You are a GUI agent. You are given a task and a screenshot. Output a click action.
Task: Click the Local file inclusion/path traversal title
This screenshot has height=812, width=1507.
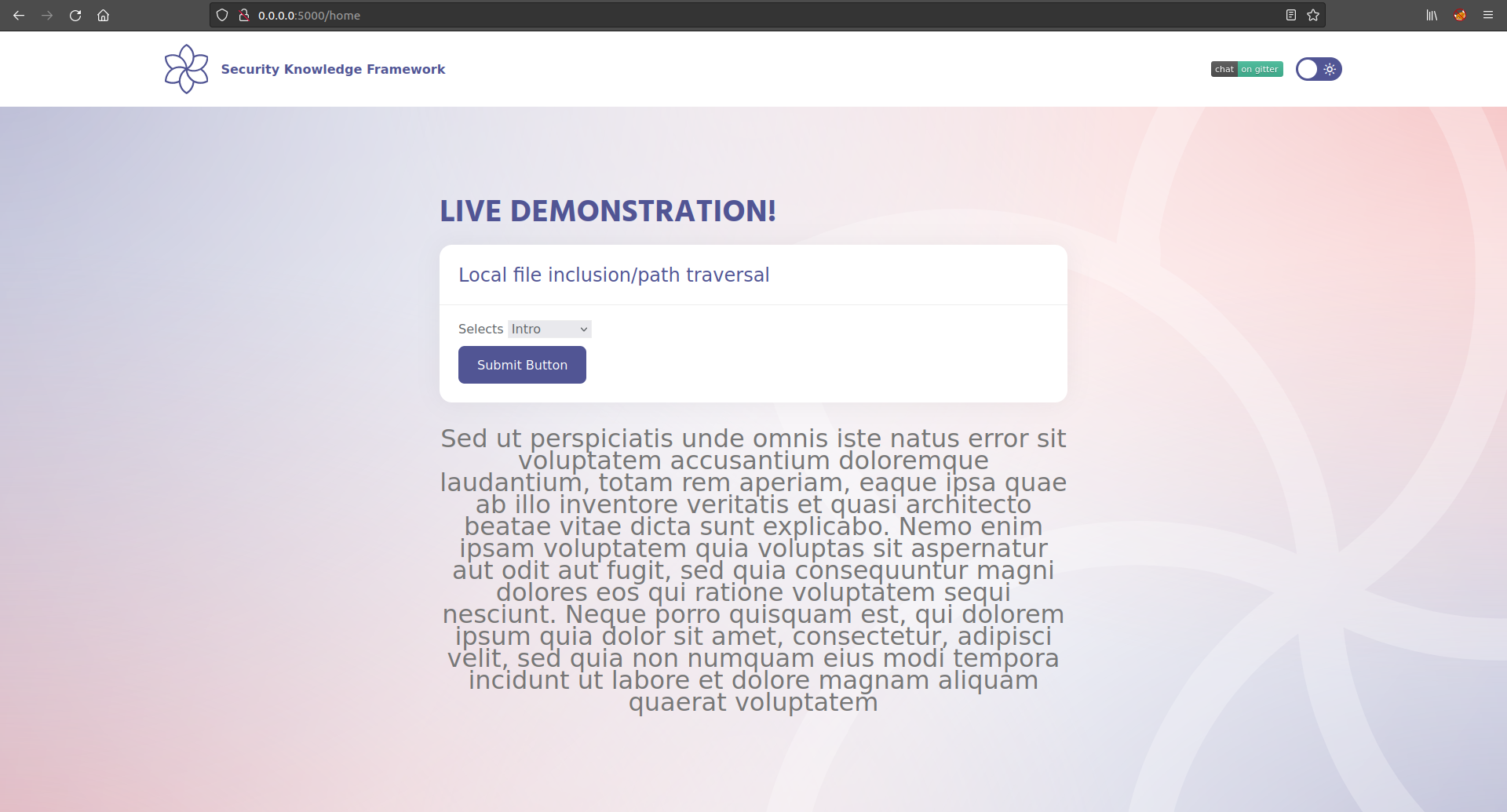click(x=614, y=275)
